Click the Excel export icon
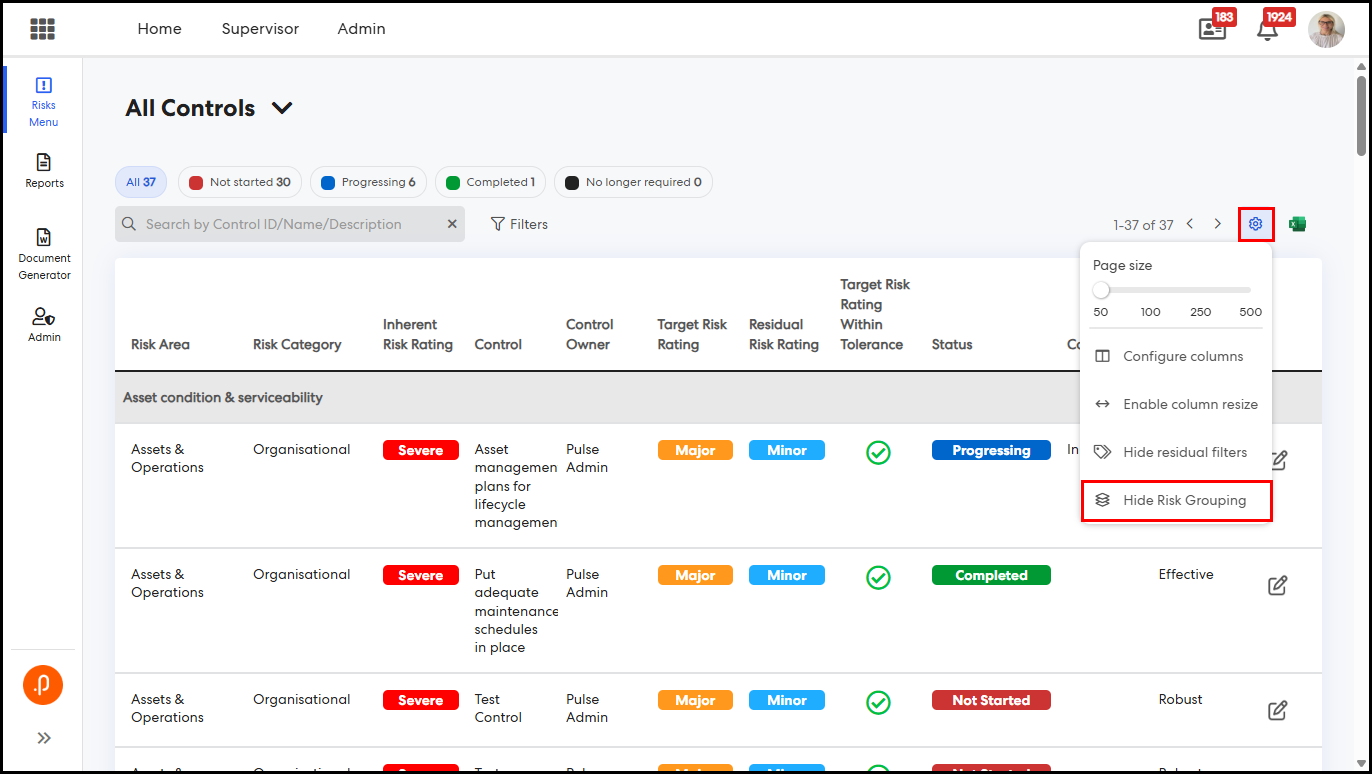Screen dimensions: 1372x774 click(1297, 224)
